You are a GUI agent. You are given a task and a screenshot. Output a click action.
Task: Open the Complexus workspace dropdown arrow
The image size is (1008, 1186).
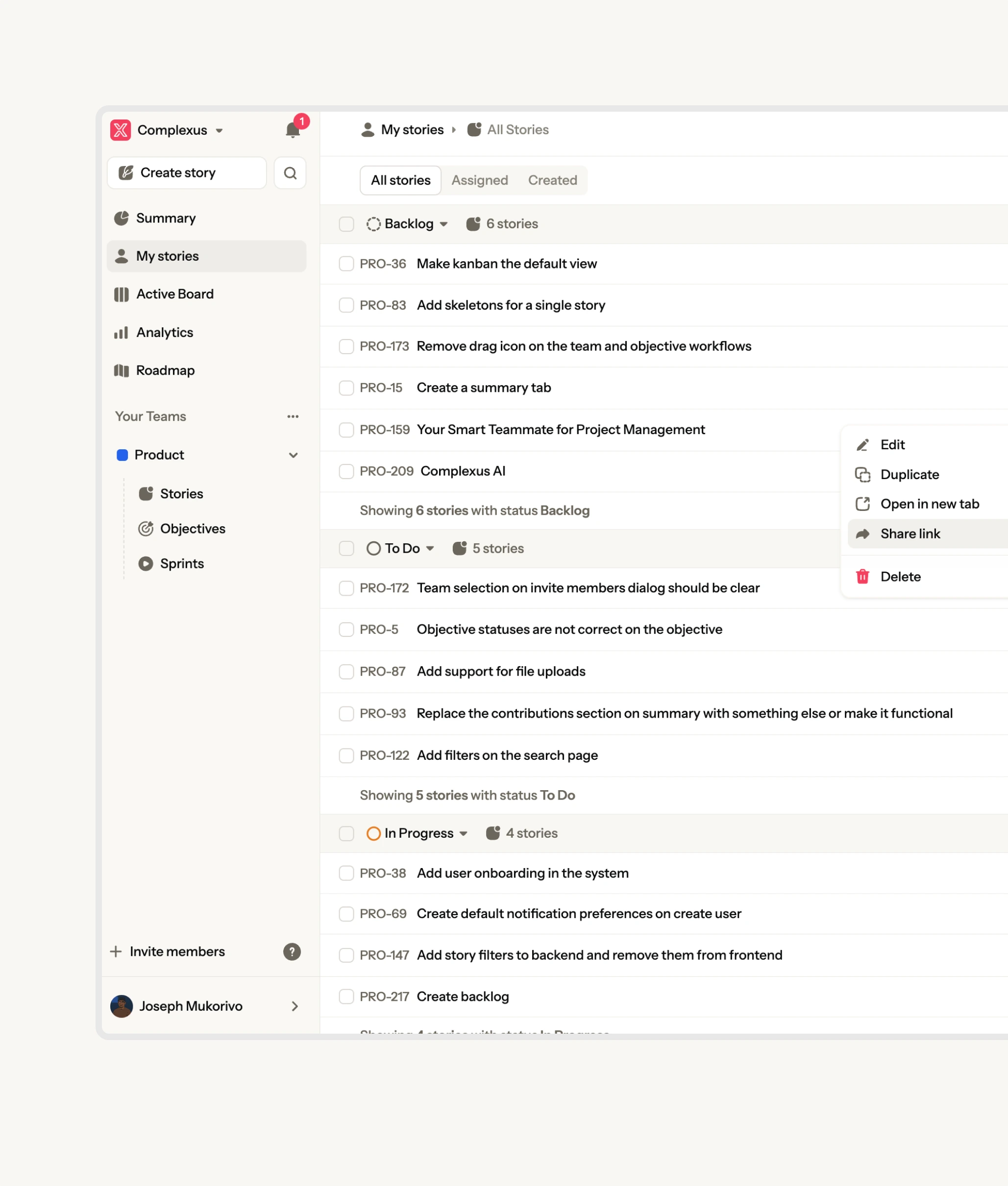[x=220, y=131]
